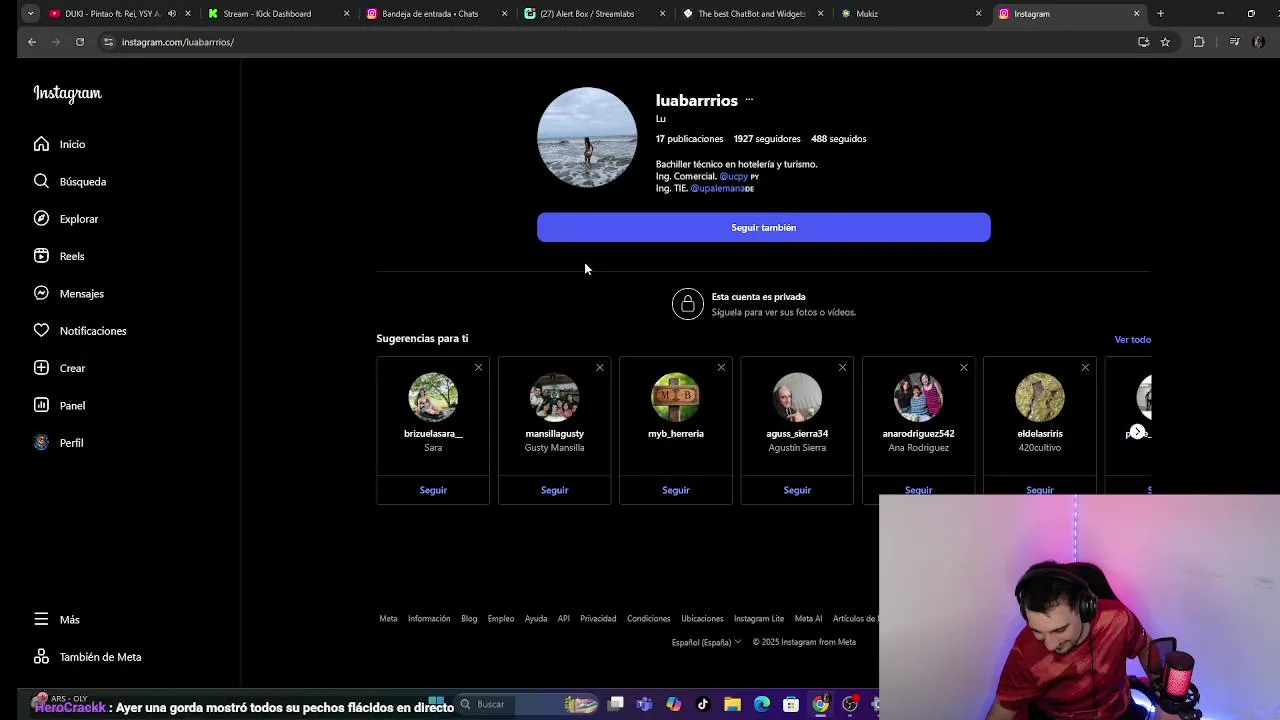Switch to DUKI - Pintao YouTube tab
Image resolution: width=1280 pixels, height=720 pixels.
112,14
